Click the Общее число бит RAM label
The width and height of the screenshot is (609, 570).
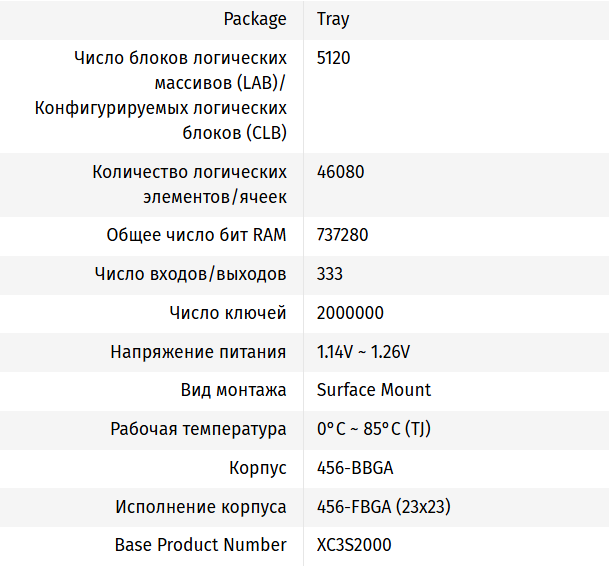[x=196, y=235]
